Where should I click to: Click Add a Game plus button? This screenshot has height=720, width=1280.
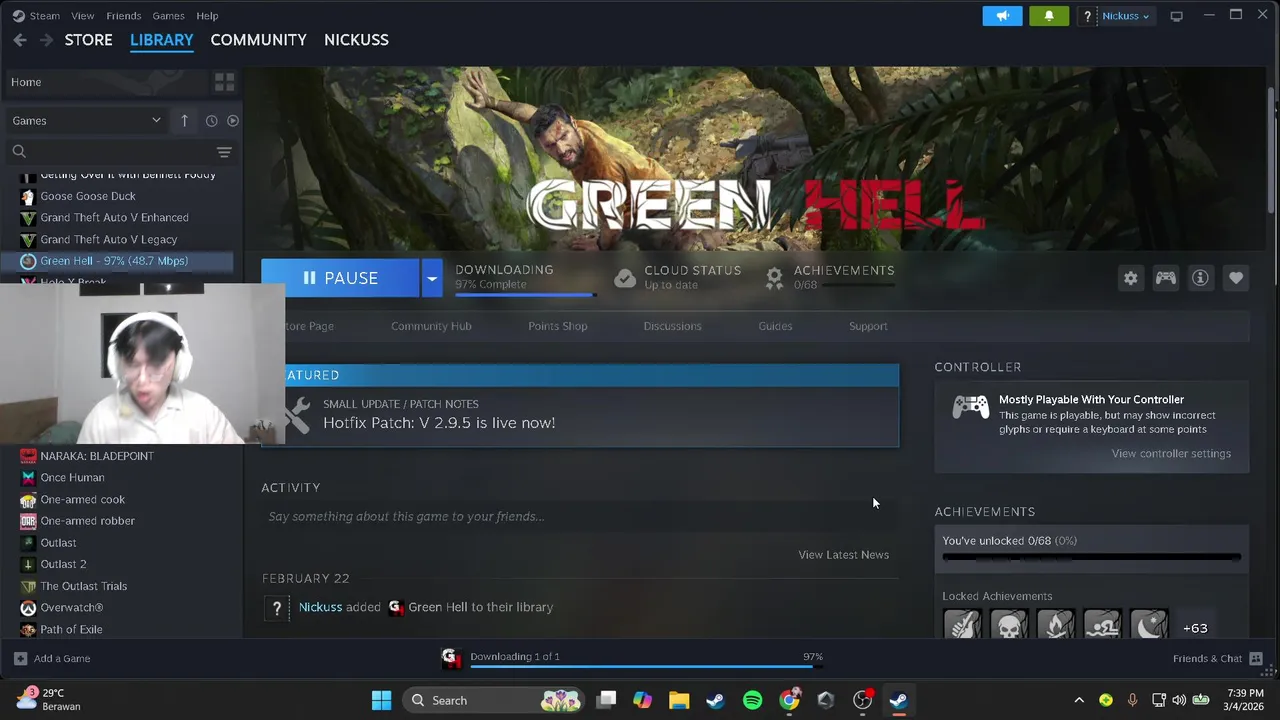[x=20, y=658]
